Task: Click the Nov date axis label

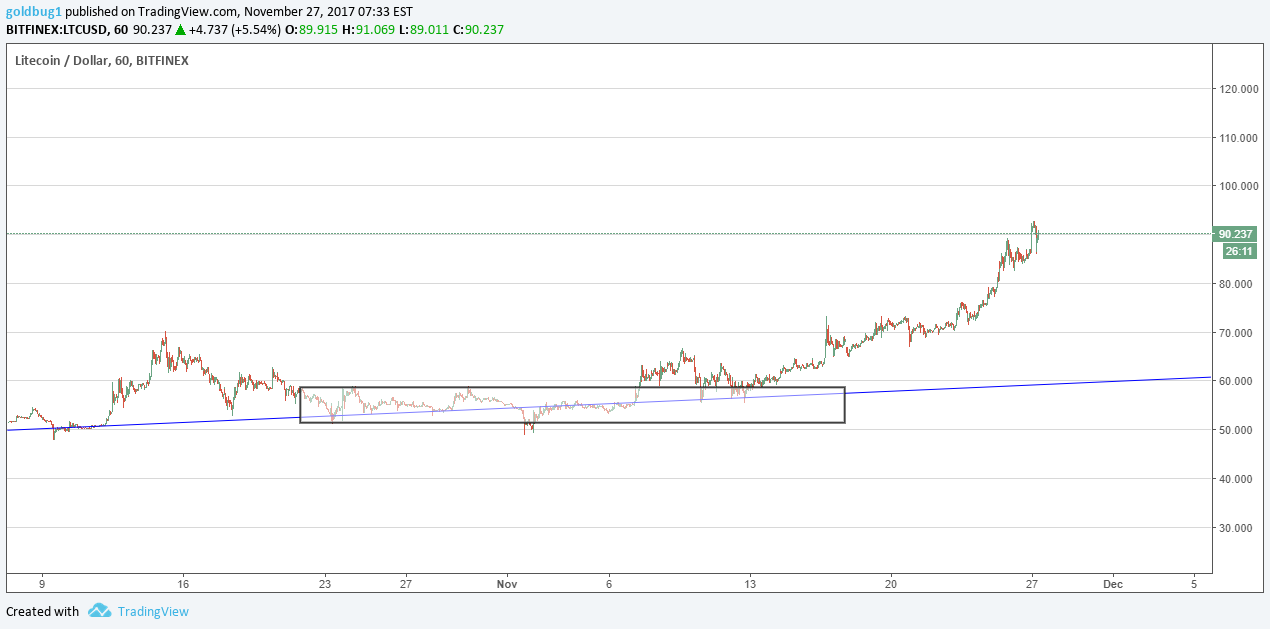Action: [507, 583]
